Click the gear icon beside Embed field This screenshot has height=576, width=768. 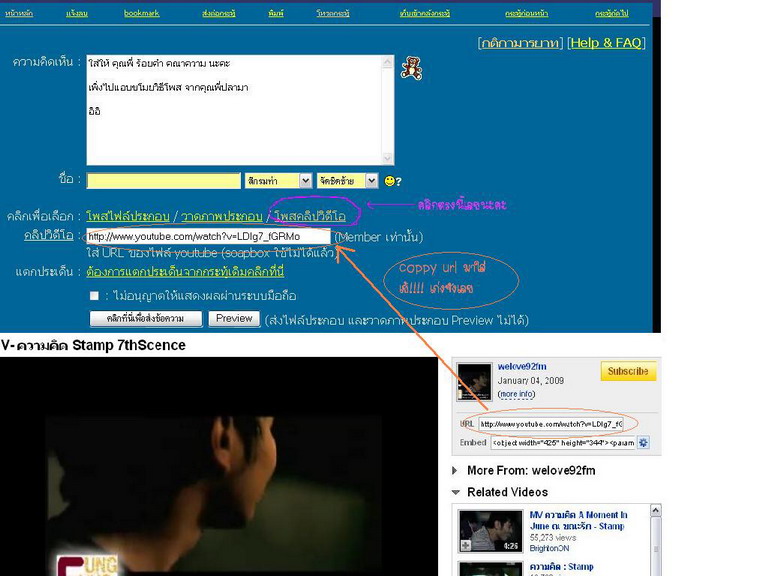coord(644,443)
